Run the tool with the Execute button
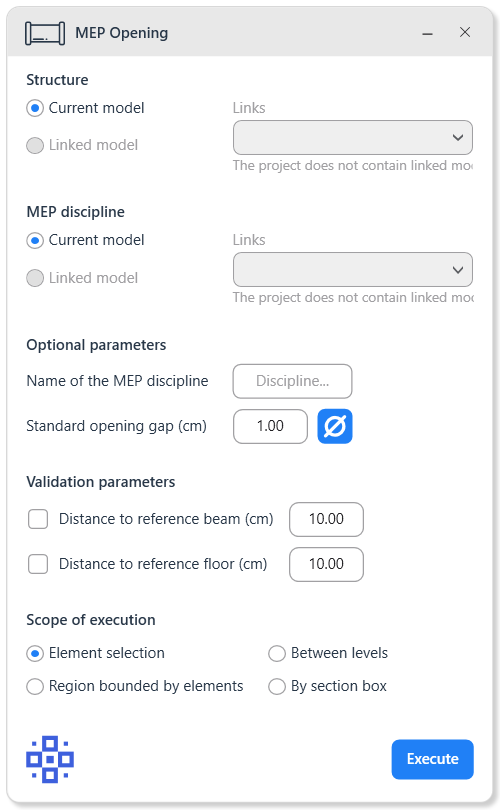 coord(432,759)
